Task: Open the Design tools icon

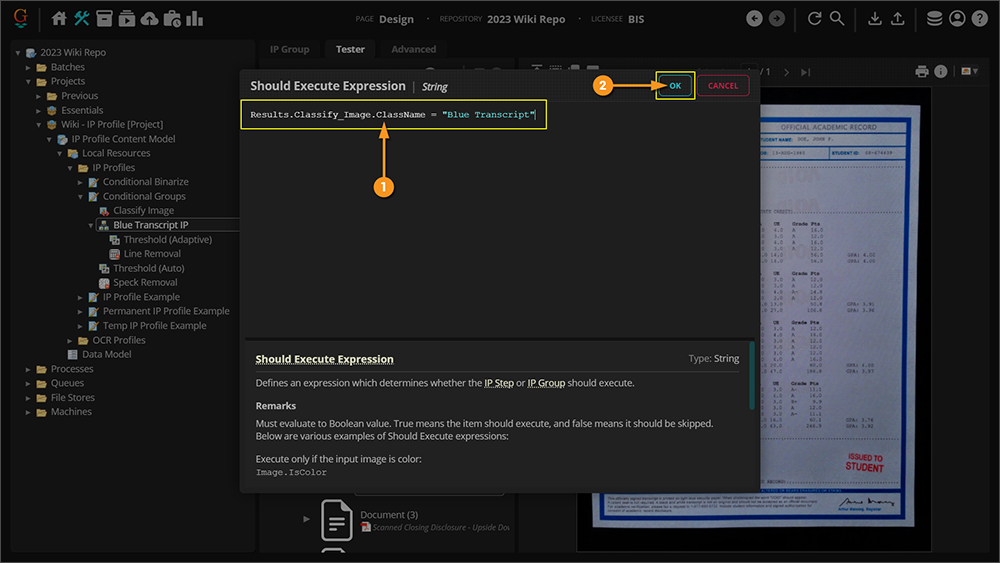Action: pos(82,18)
